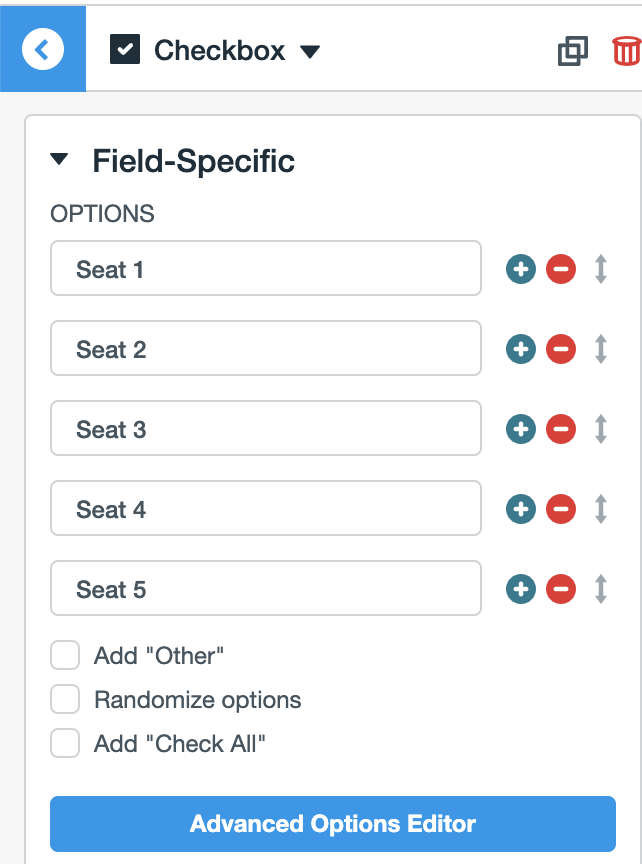Remove the Seat 2 option
Viewport: 642px width, 864px height.
561,349
